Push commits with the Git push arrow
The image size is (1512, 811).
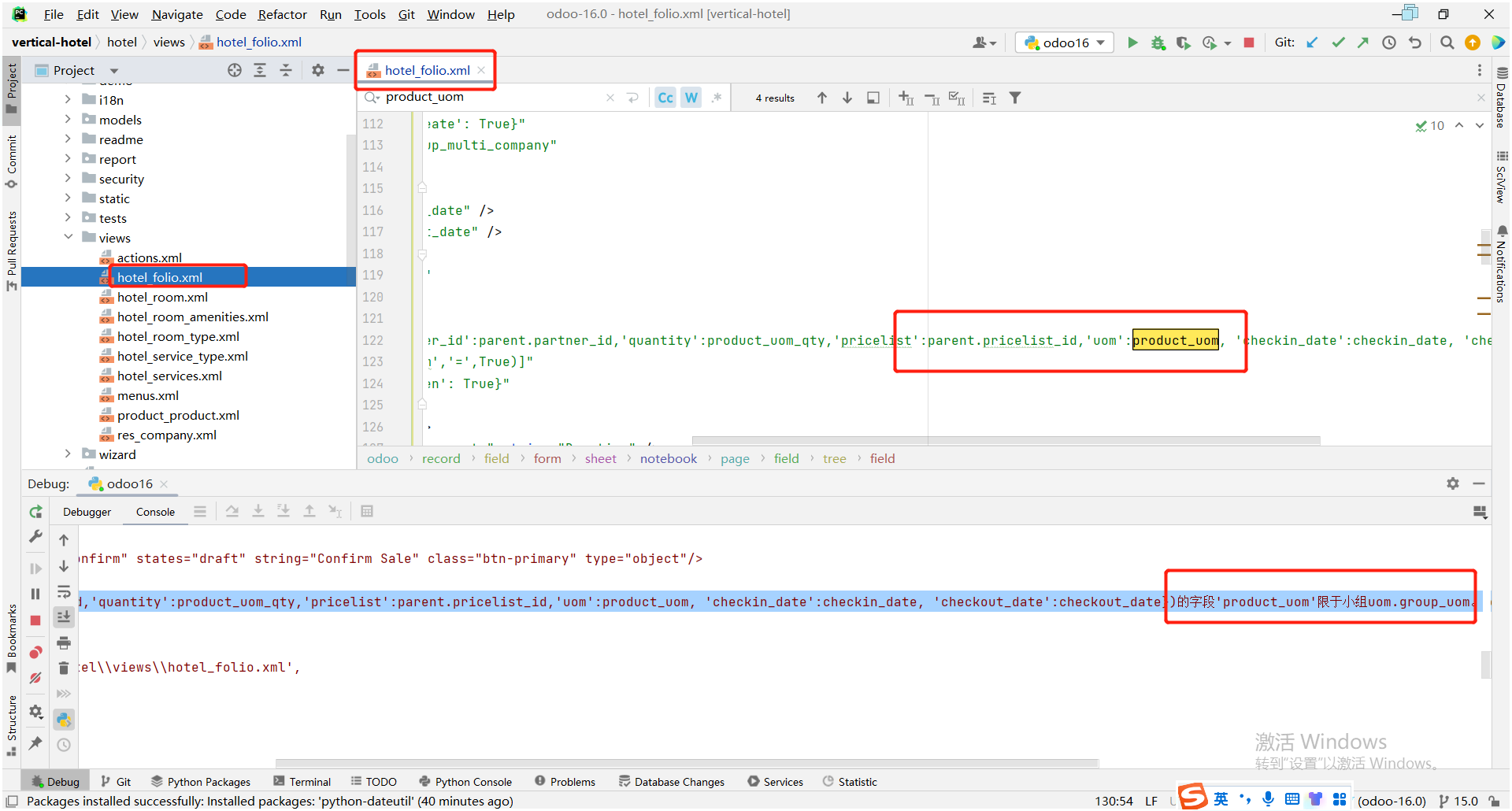1364,43
